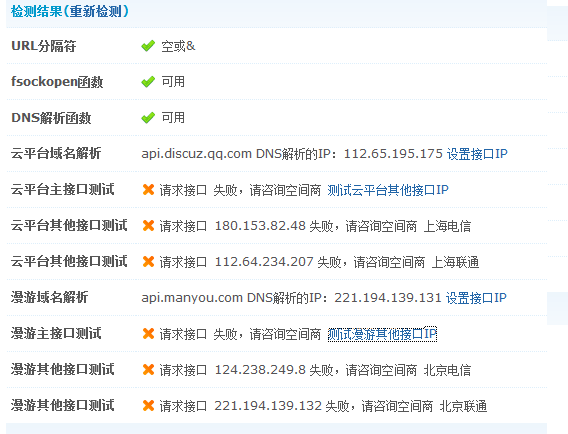
Task: Click 可用 value in fsockopen函数 row
Action: tap(173, 82)
